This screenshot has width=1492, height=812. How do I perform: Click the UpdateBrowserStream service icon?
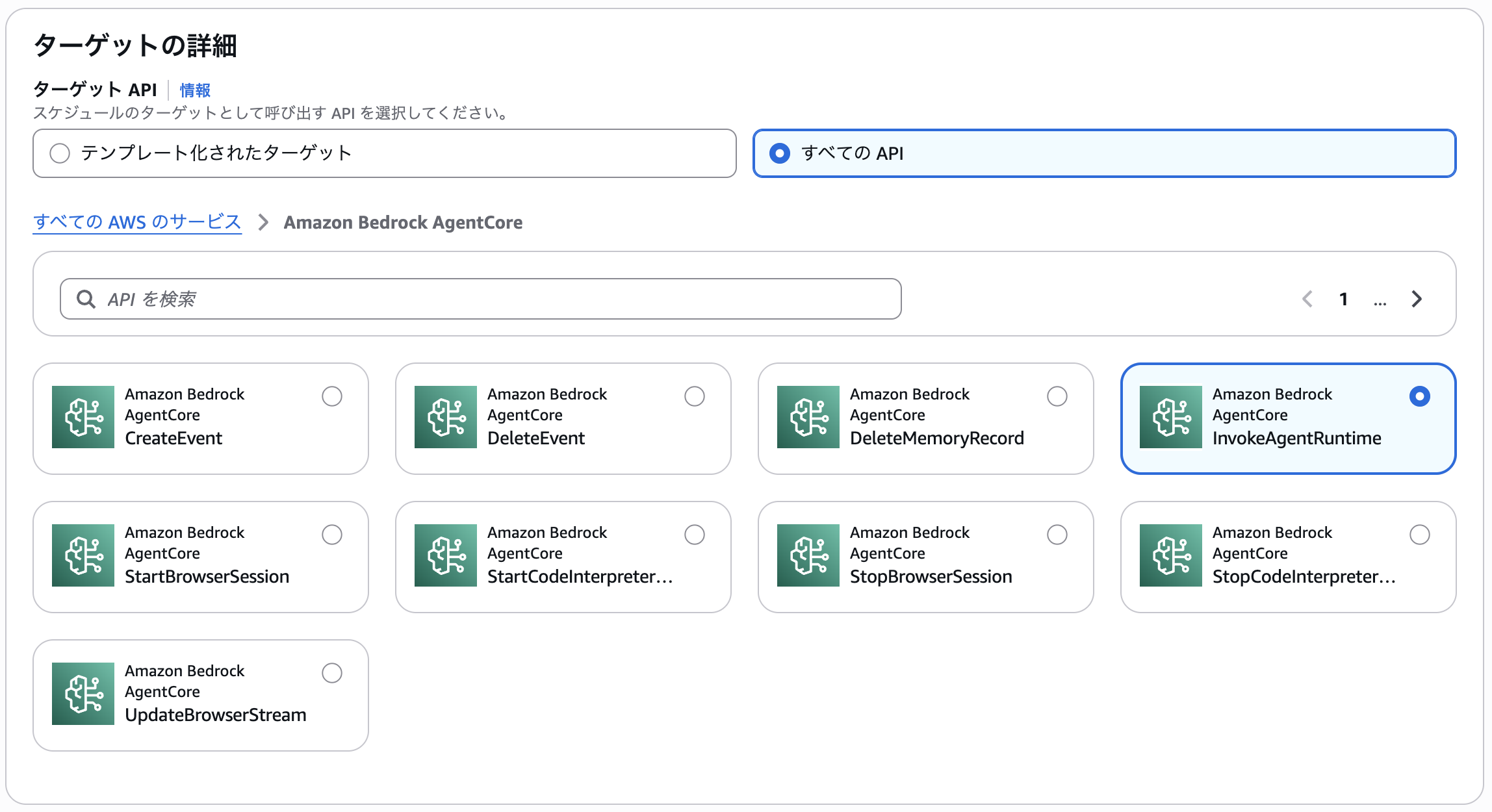click(83, 694)
